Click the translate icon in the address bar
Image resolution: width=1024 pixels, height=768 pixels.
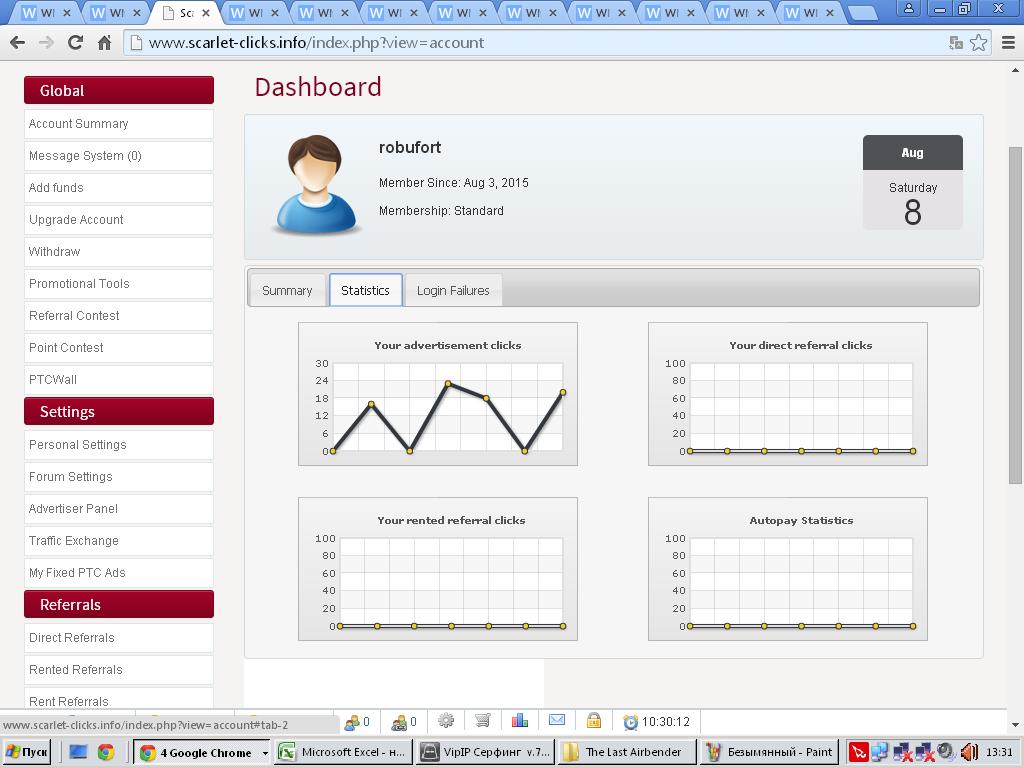[x=956, y=43]
